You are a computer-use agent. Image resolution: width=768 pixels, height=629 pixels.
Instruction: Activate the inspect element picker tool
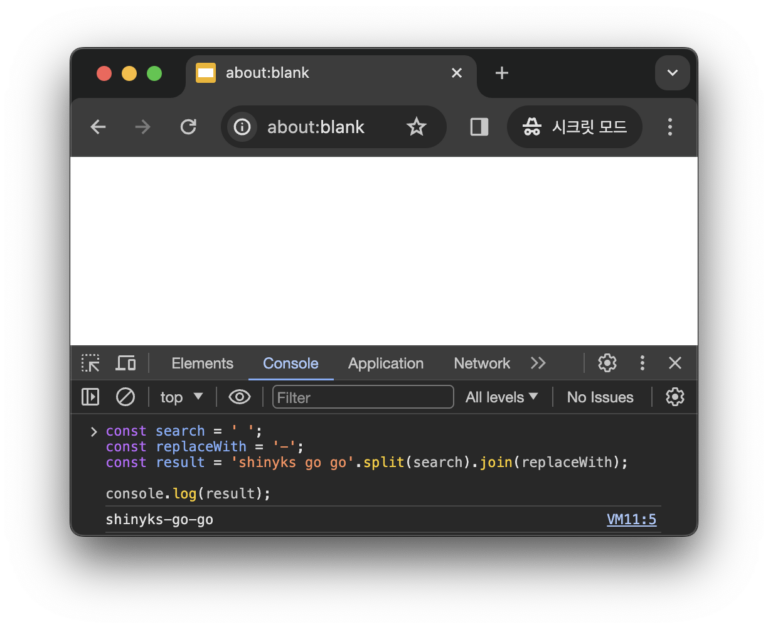(91, 363)
